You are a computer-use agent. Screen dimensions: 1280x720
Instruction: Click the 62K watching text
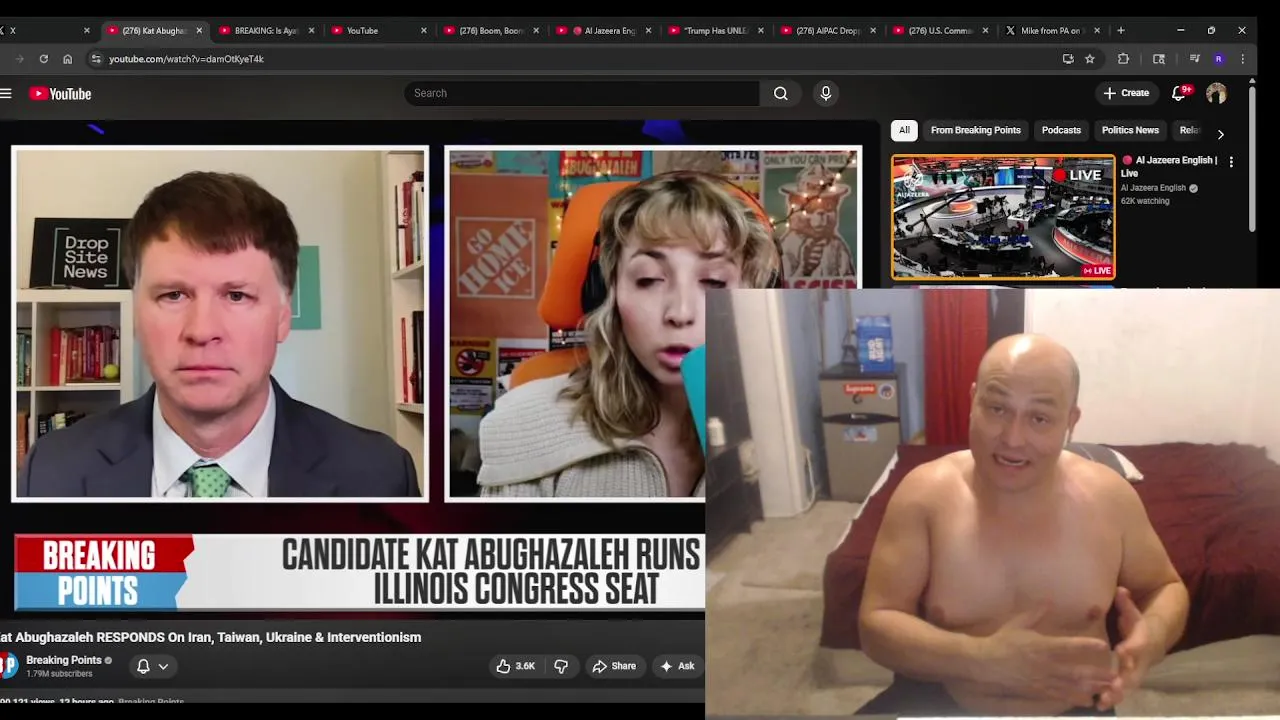1145,201
